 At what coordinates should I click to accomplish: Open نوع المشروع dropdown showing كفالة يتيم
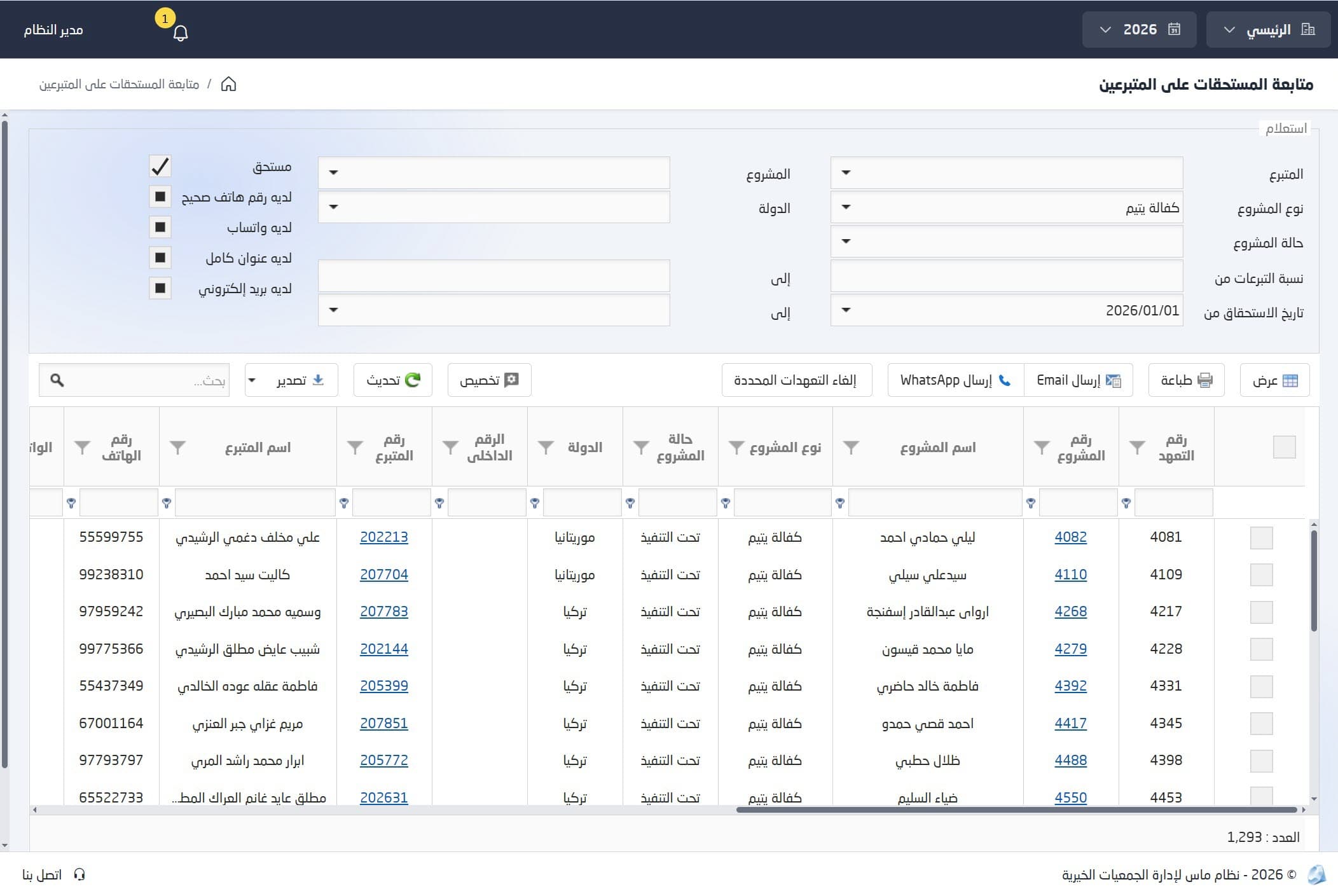tap(1007, 207)
